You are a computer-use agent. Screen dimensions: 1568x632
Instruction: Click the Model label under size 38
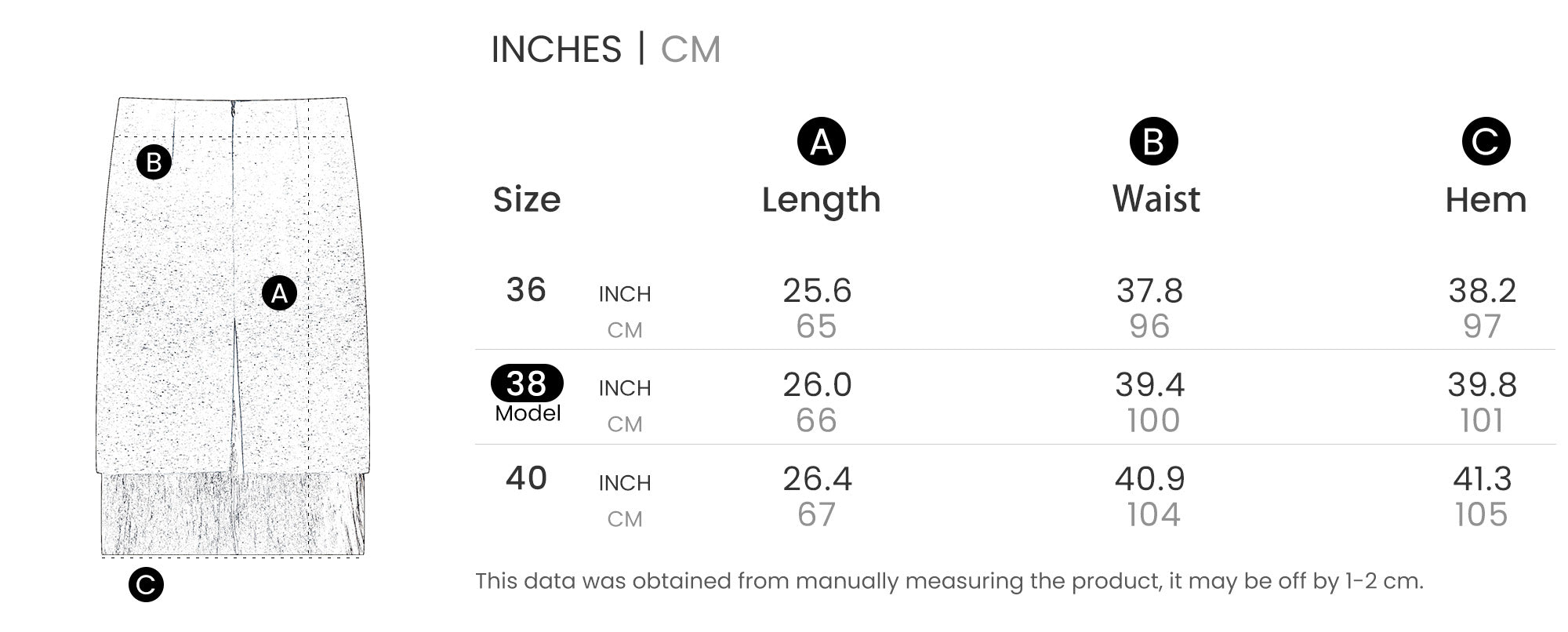click(x=528, y=413)
